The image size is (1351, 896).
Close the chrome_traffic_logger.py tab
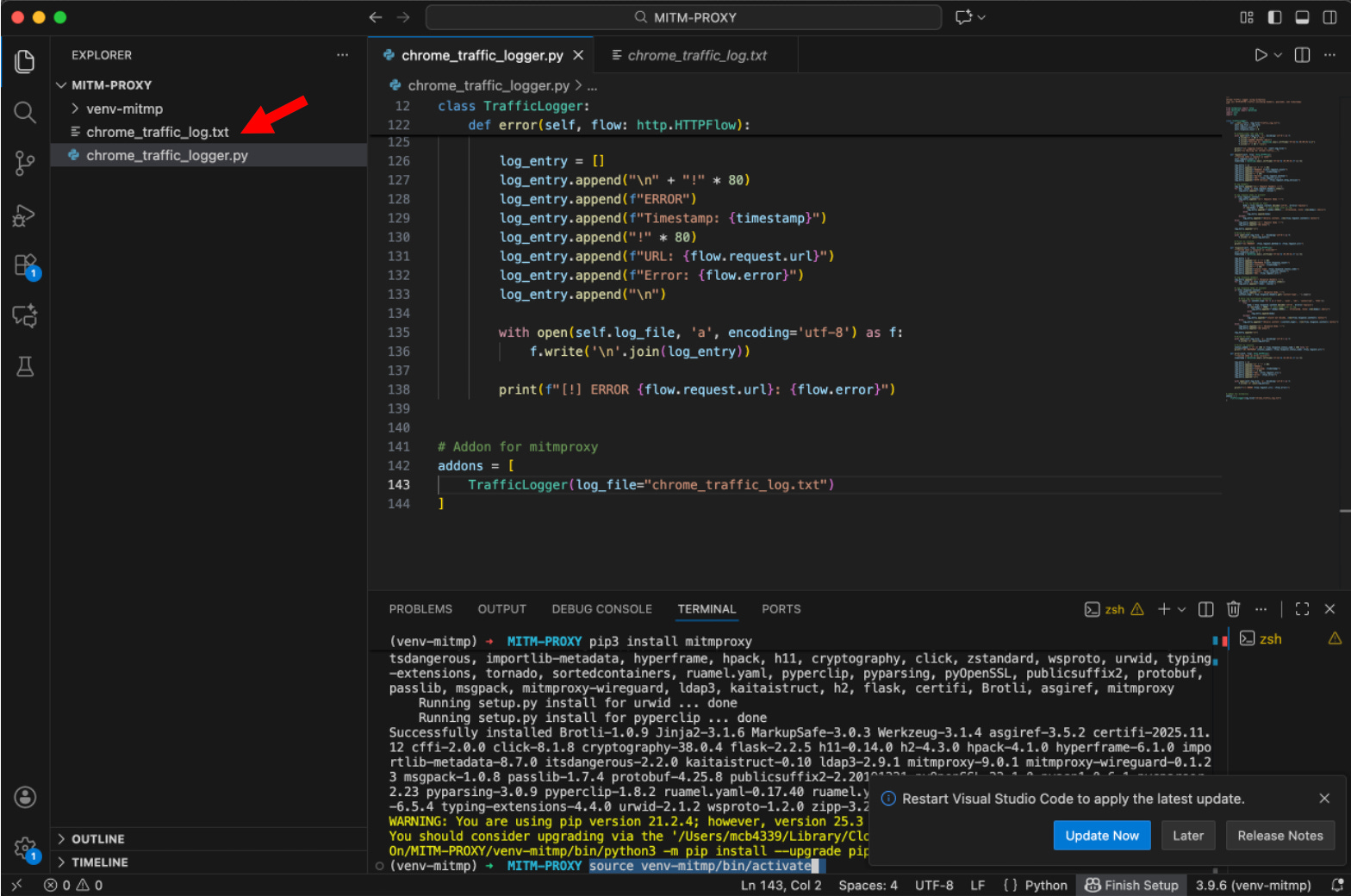click(x=578, y=55)
